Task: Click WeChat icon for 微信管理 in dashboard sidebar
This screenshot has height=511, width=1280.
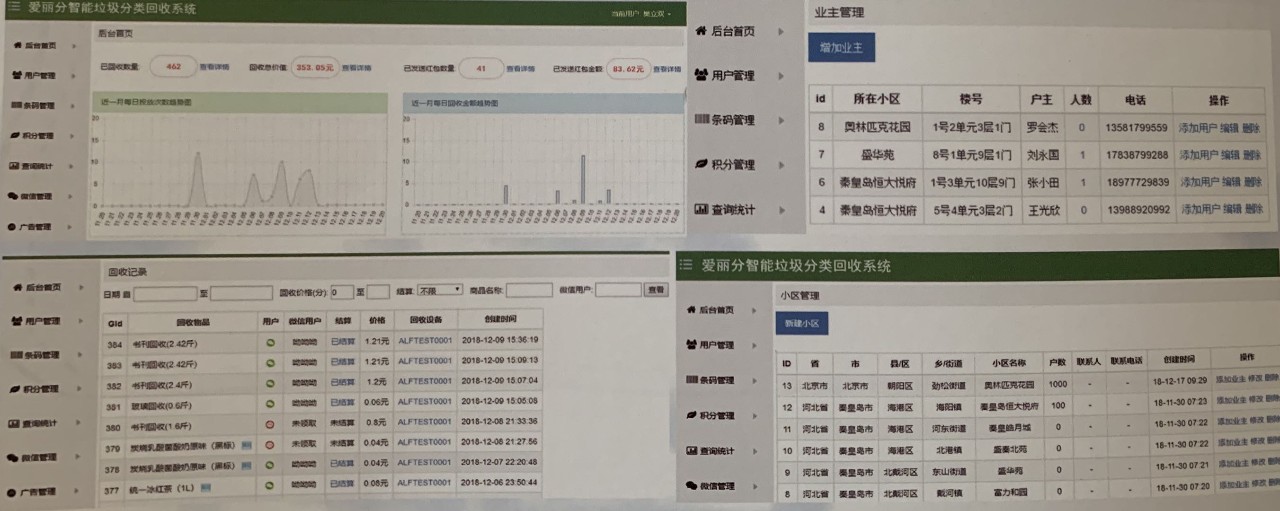Action: 13,196
